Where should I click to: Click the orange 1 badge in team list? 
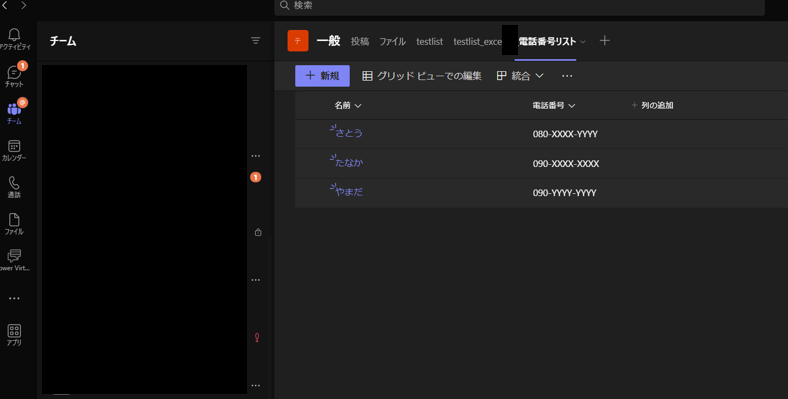256,177
